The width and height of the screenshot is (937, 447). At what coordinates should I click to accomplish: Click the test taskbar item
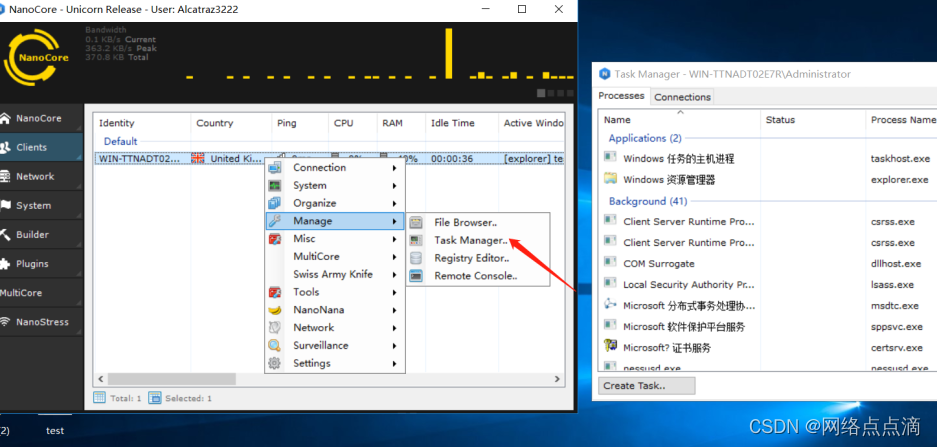click(x=54, y=430)
